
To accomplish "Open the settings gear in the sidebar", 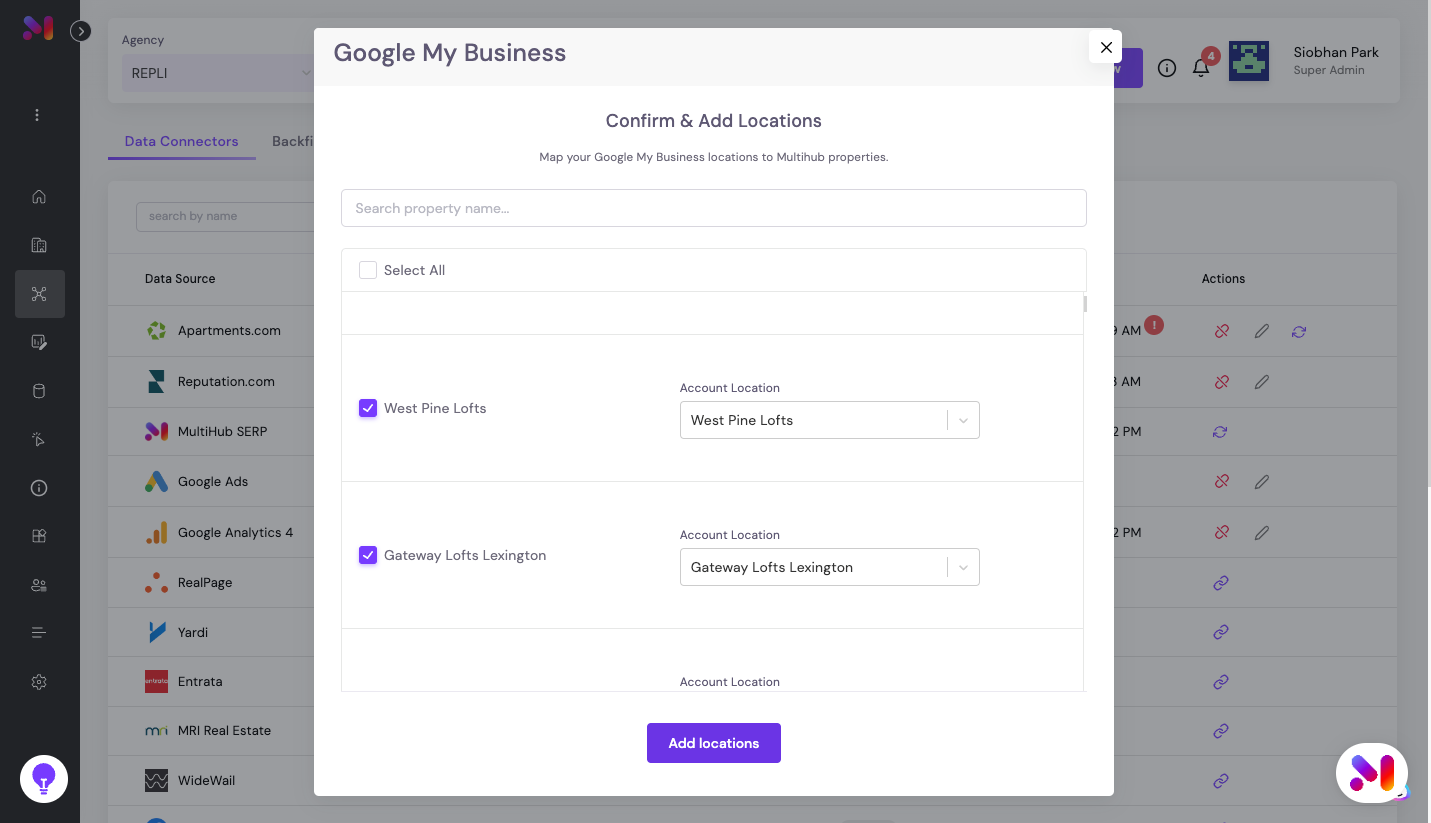I will 39,682.
